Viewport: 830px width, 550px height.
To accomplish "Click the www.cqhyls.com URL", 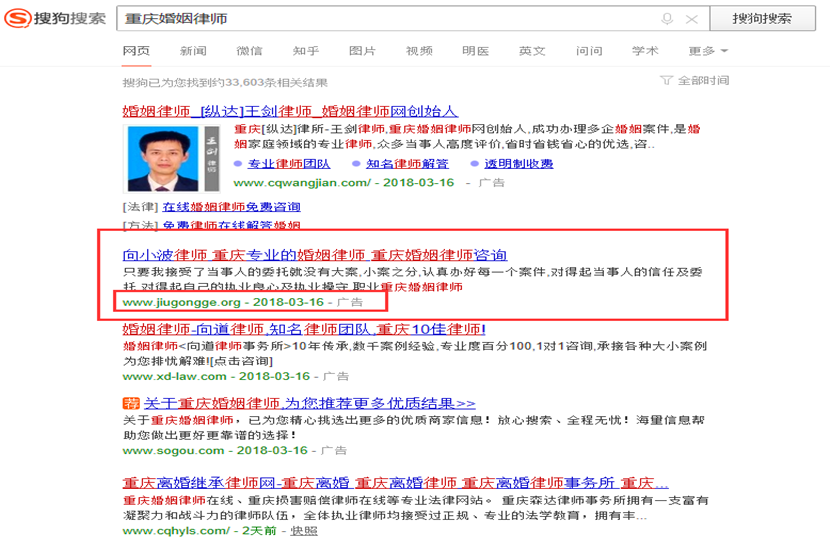I will click(x=176, y=530).
